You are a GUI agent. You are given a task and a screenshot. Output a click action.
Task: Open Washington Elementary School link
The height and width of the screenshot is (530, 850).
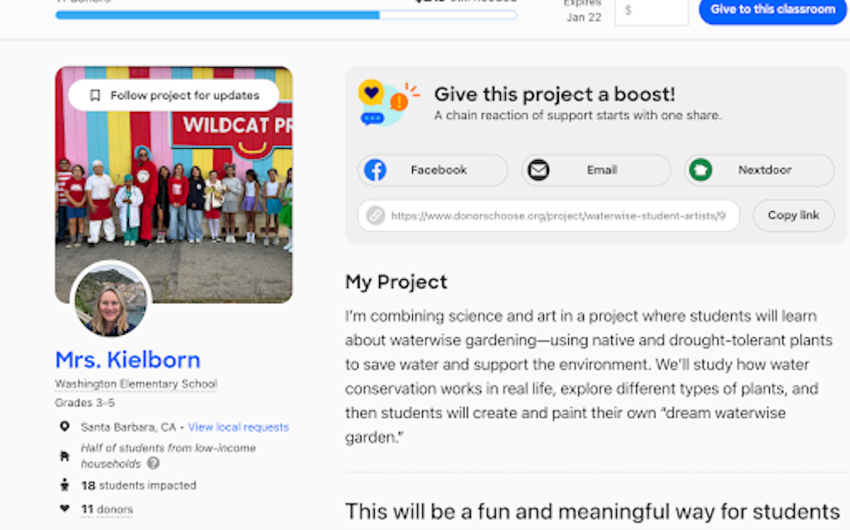pos(135,384)
